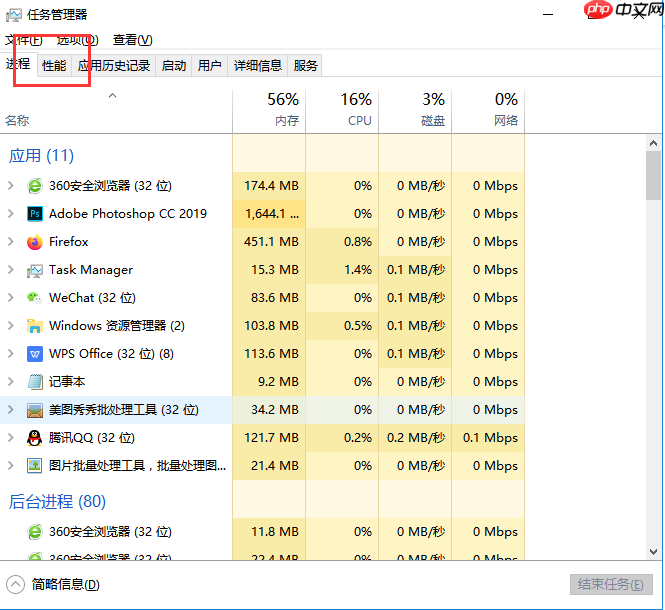Click the 0.5% CPU cell for Windows 资源管理器
The image size is (665, 610).
(x=342, y=326)
